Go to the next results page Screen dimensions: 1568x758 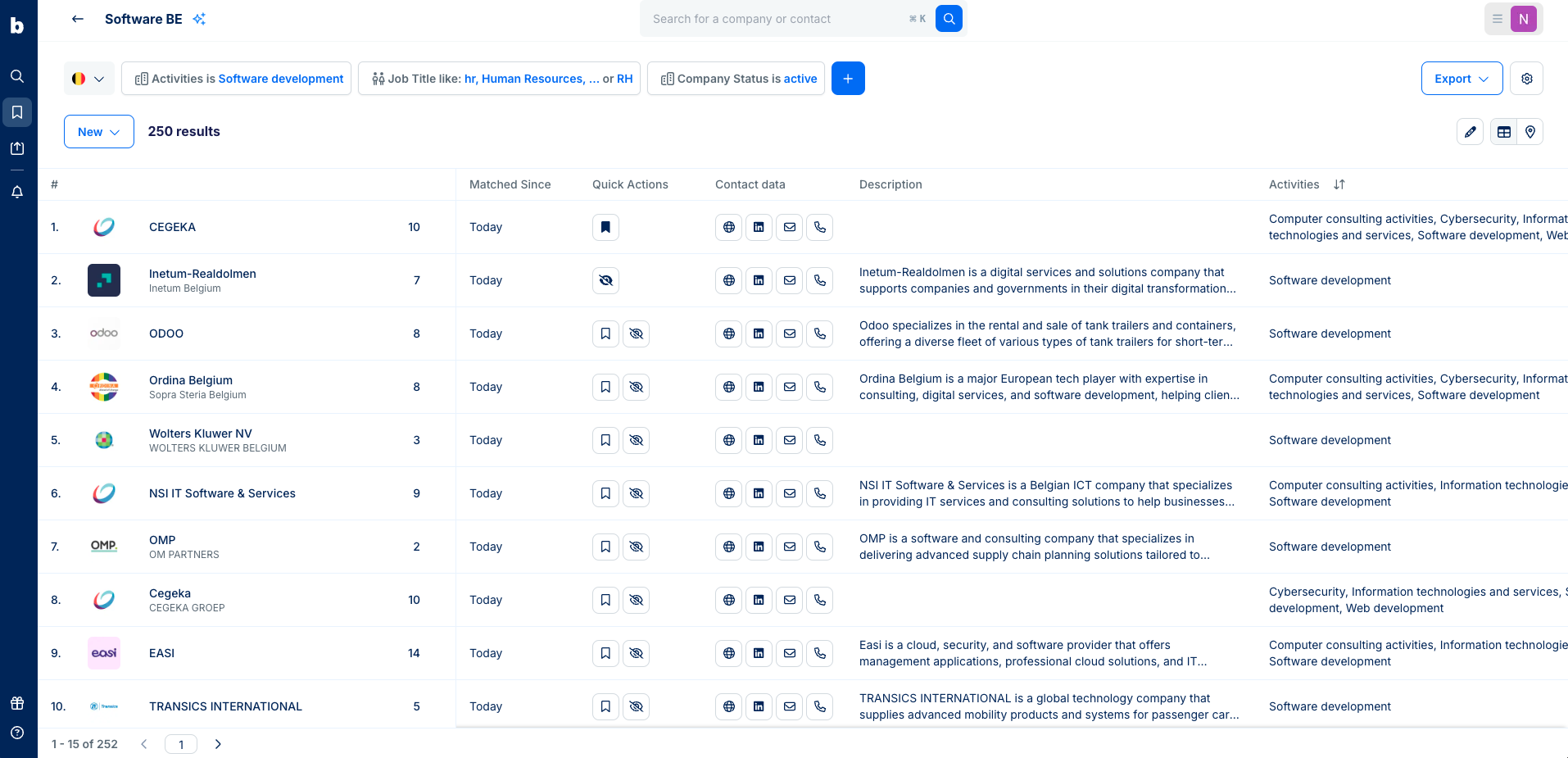(x=218, y=744)
